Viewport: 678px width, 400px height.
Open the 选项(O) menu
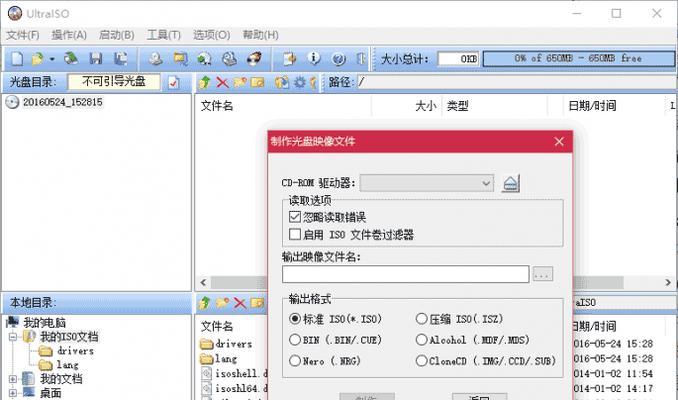click(211, 35)
